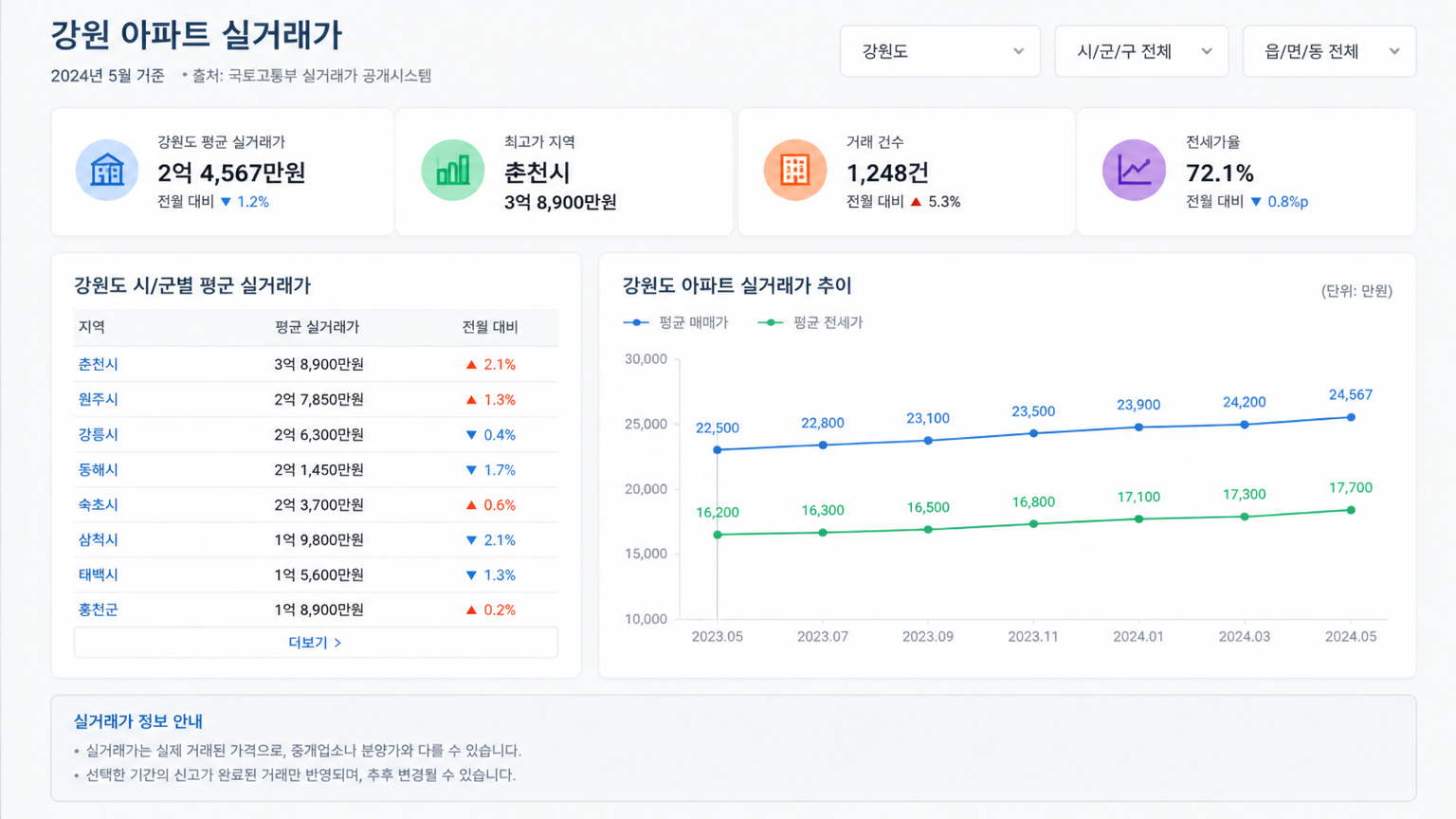Click the 16,200 jeonse price data point
Image resolution: width=1456 pixels, height=819 pixels.
click(718, 535)
